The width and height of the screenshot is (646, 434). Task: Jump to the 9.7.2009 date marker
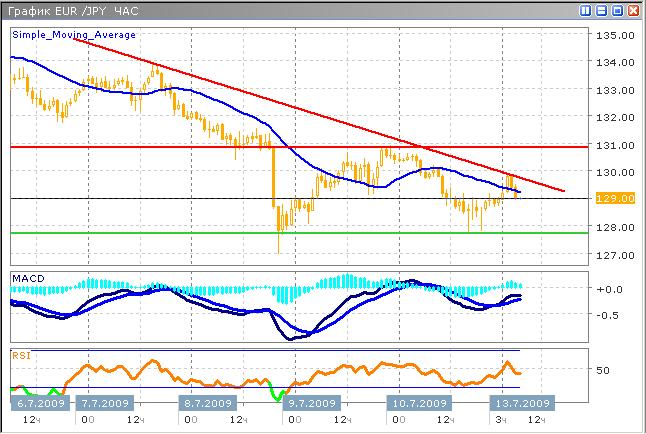[x=312, y=403]
